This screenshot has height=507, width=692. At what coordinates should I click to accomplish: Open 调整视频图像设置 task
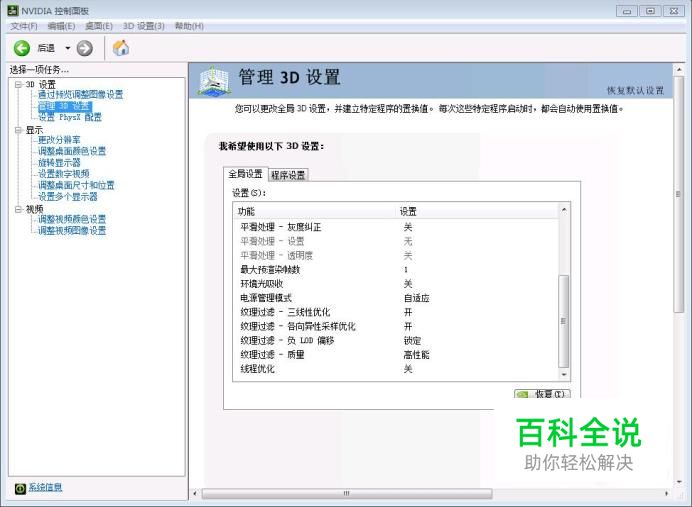72,231
